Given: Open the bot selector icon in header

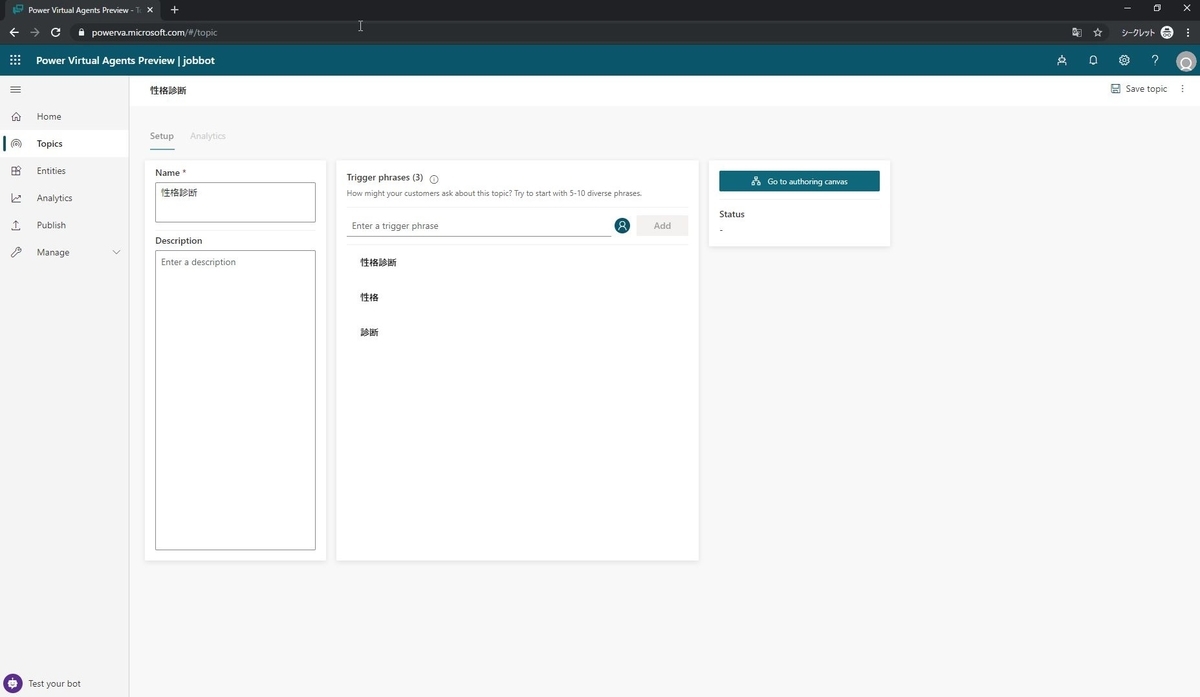Looking at the screenshot, I should tap(1062, 60).
